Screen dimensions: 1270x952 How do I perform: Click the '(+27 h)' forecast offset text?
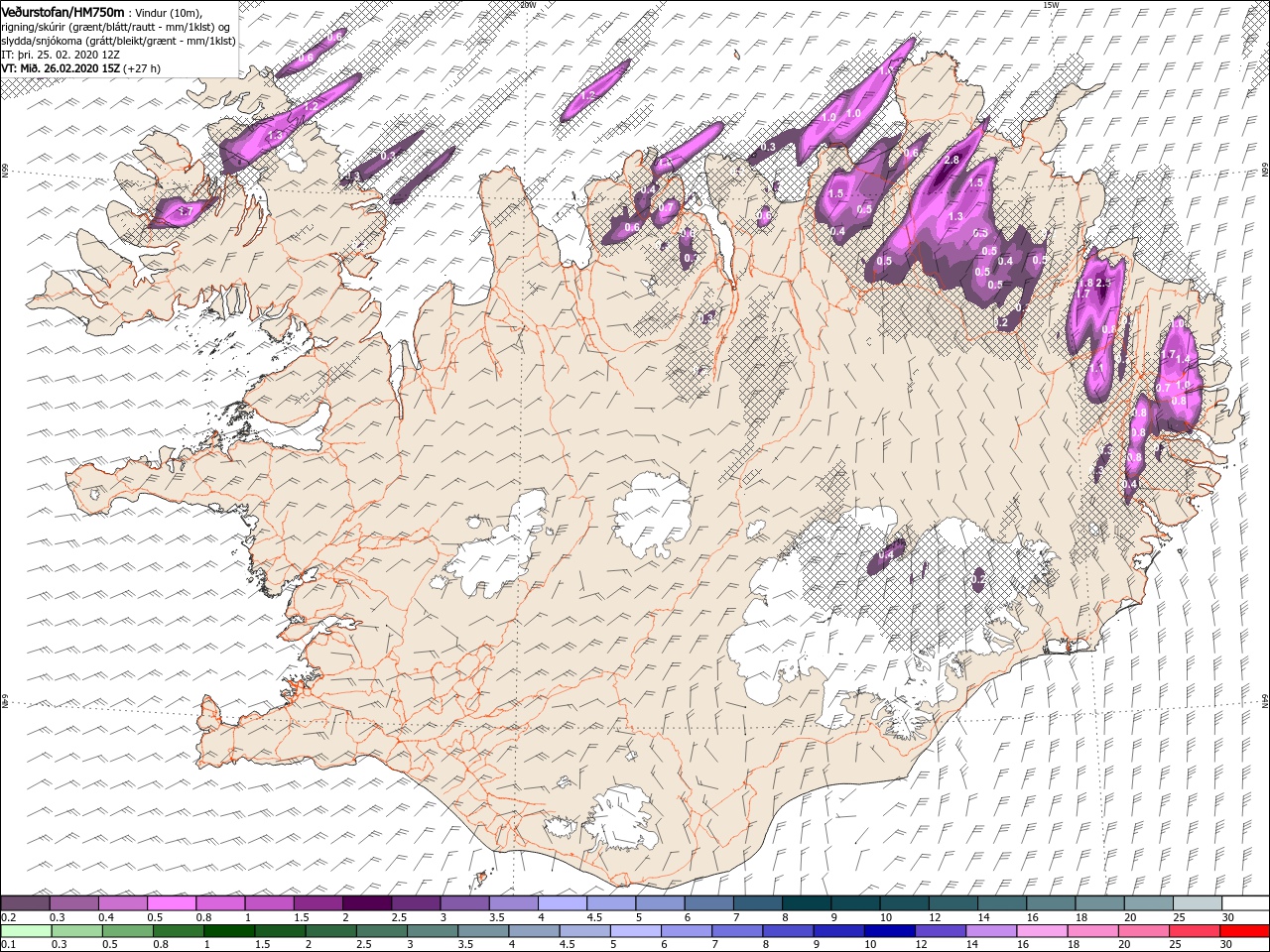coord(142,68)
